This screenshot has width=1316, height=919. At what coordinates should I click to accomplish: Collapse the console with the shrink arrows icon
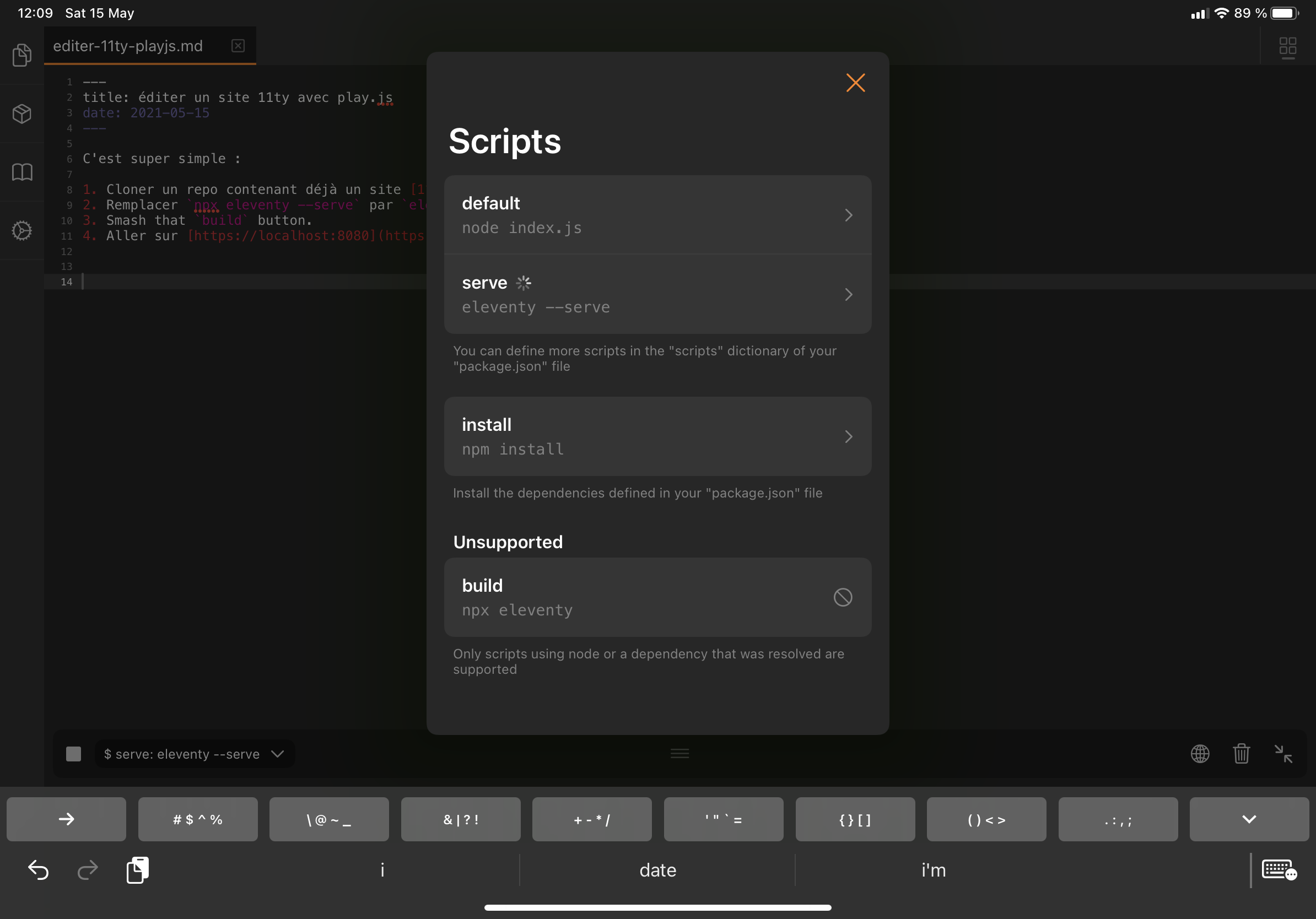(1283, 753)
